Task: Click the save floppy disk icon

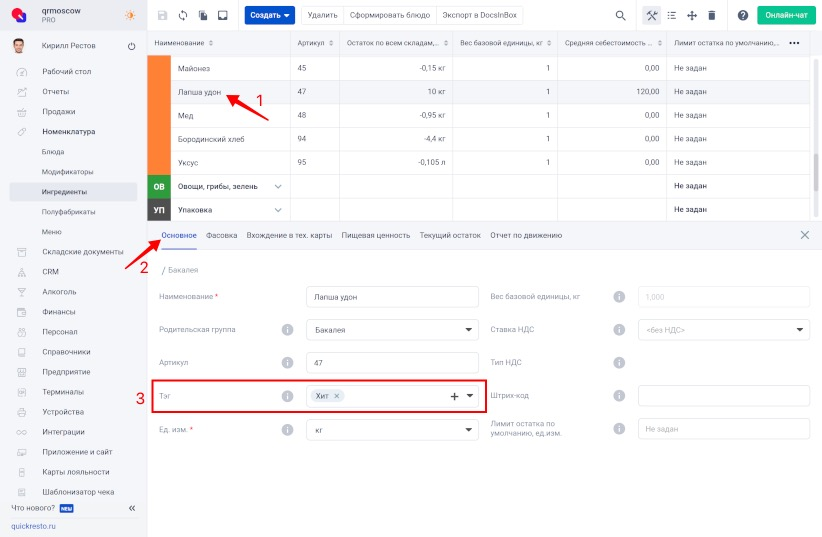Action: 163,15
